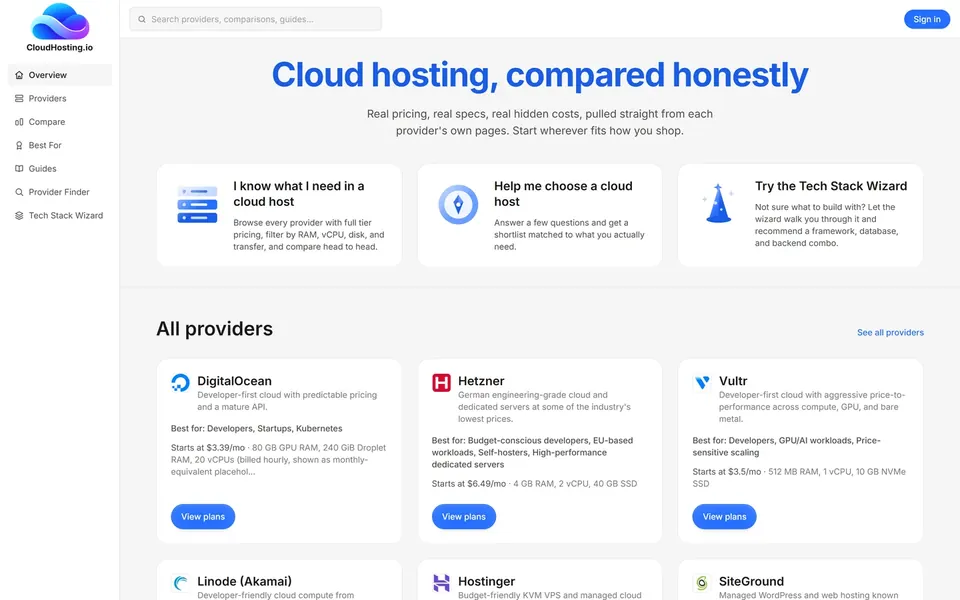View plans for DigitalOcean

point(203,517)
